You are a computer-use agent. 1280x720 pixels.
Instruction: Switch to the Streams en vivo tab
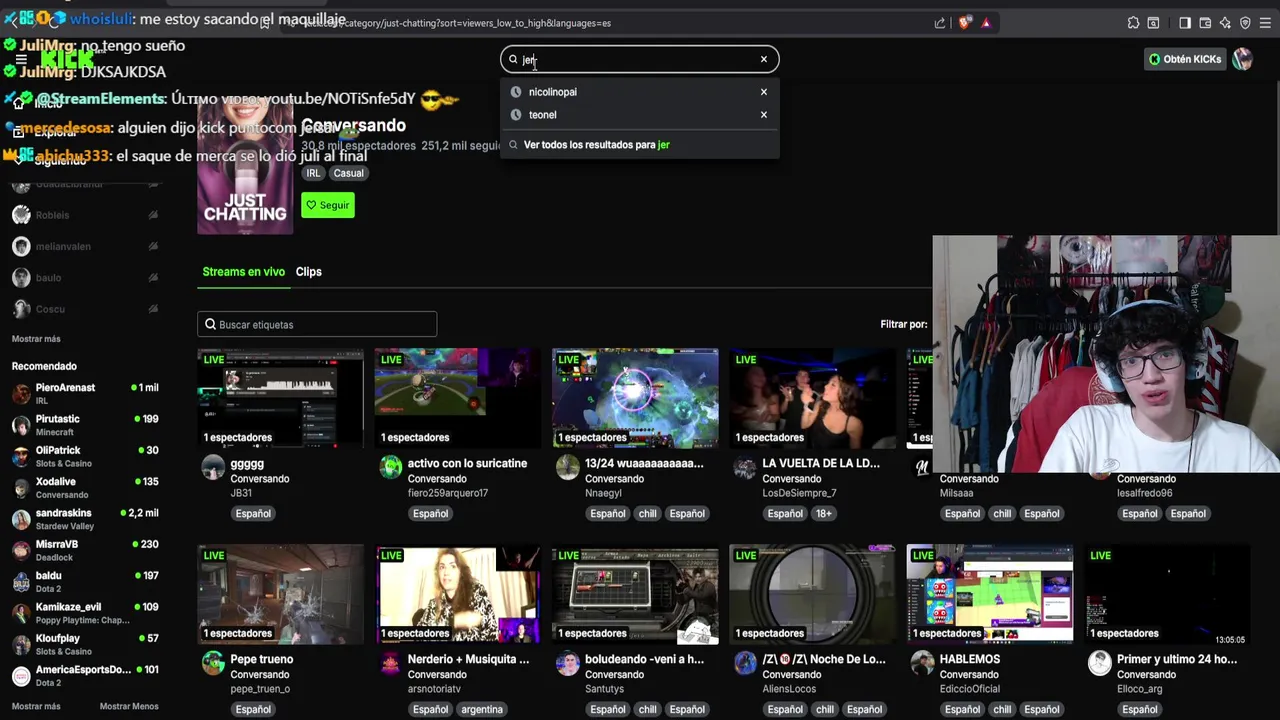243,272
